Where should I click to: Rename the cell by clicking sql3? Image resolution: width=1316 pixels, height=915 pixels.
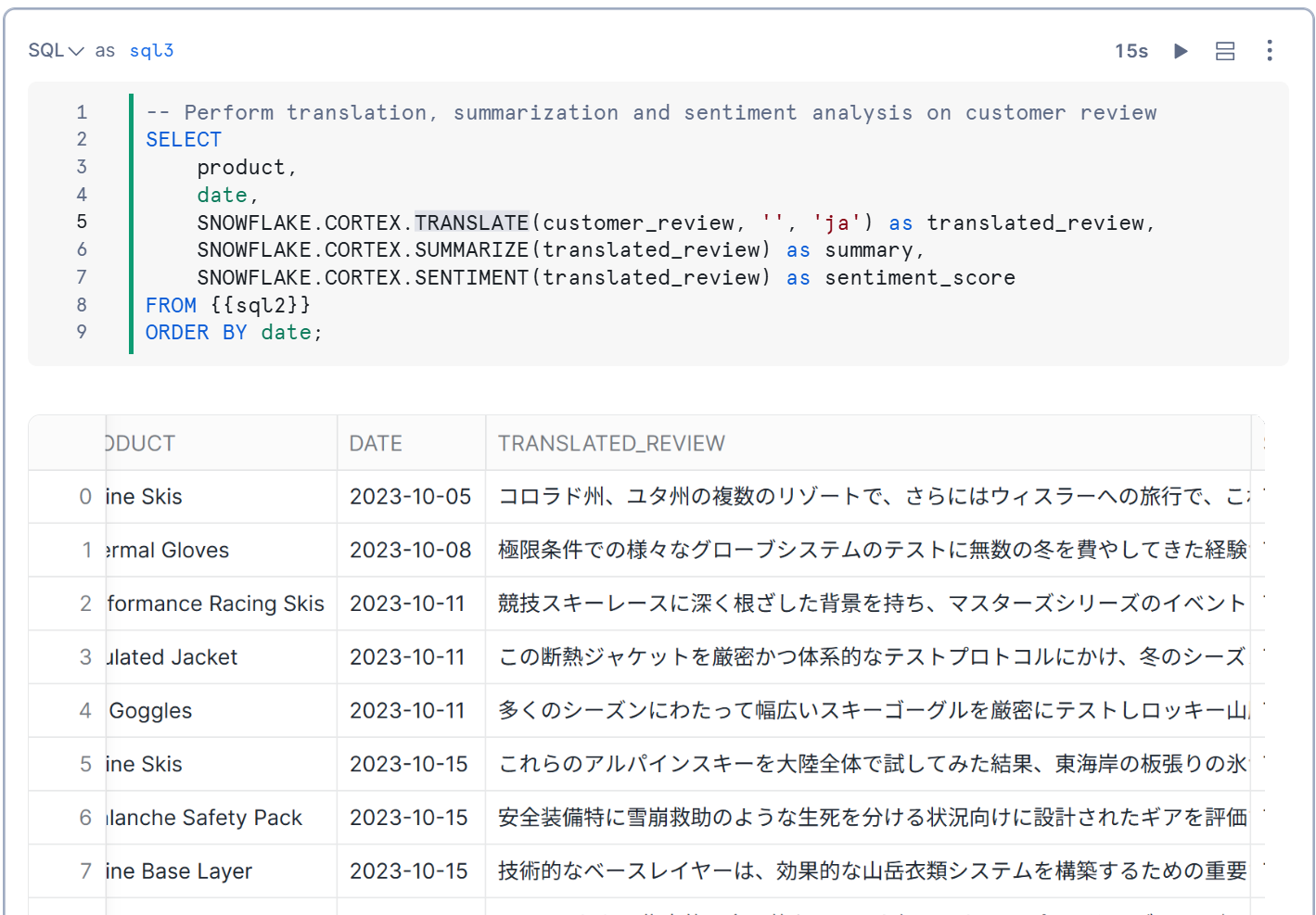point(151,51)
